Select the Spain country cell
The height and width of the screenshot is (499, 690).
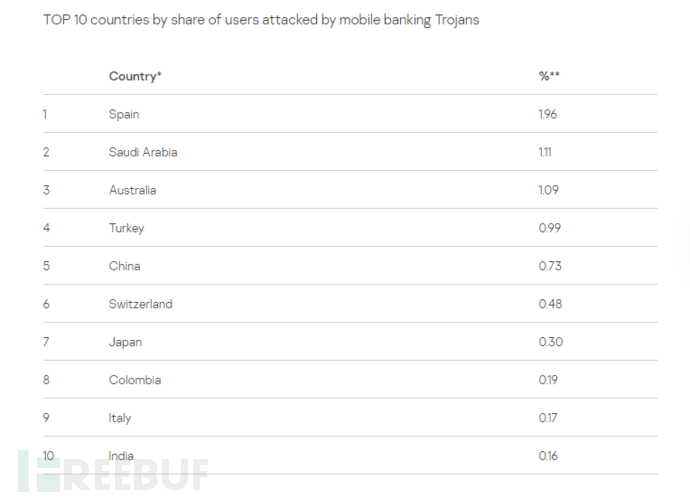124,114
